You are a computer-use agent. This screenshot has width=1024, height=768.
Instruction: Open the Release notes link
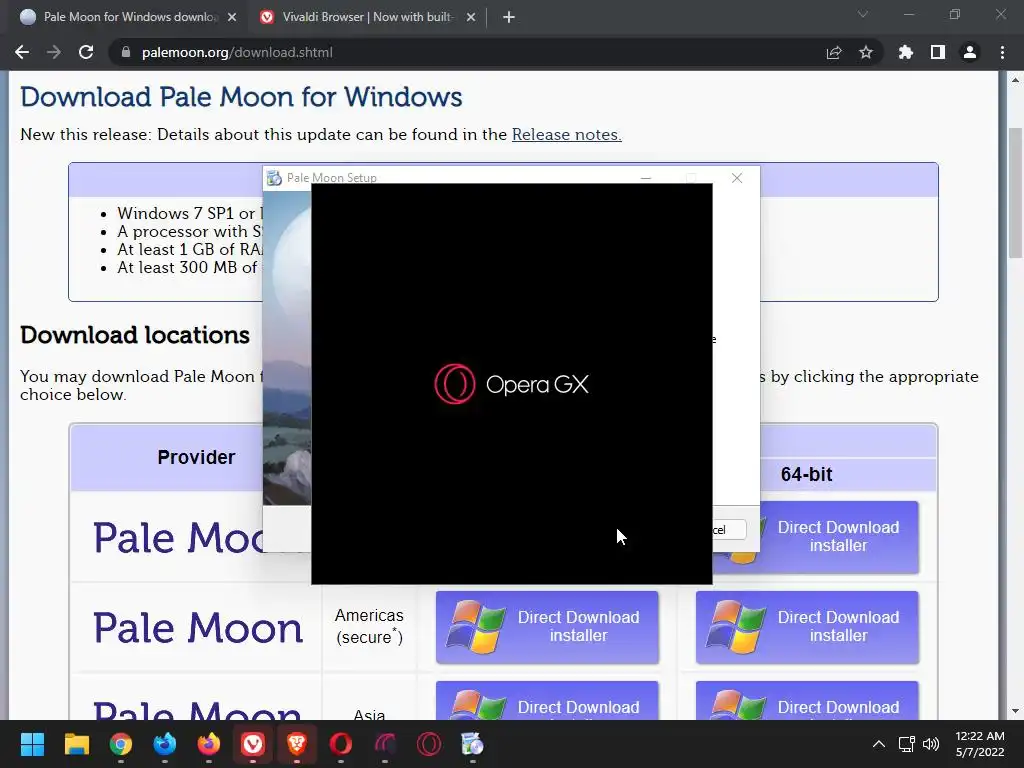tap(567, 135)
